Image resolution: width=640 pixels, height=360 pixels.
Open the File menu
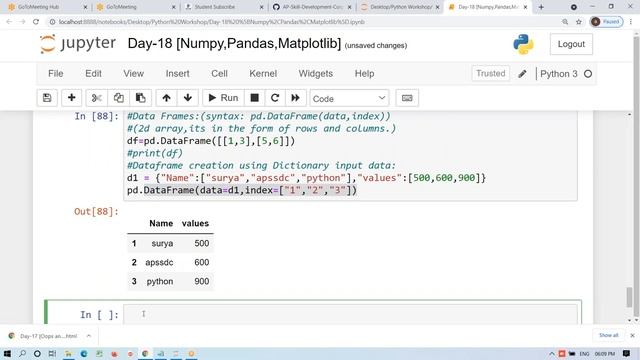click(56, 73)
